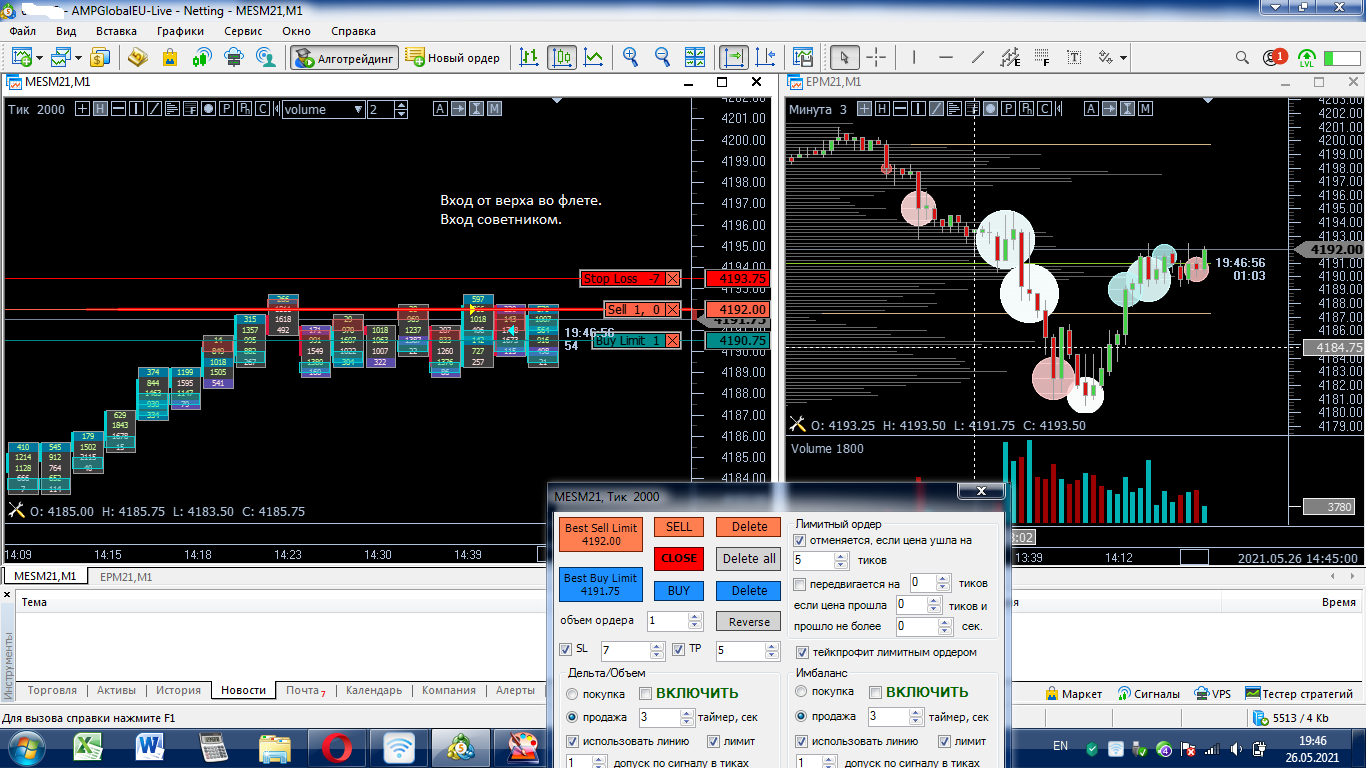Click the Reverse button
The width and height of the screenshot is (1366, 768).
click(x=749, y=622)
